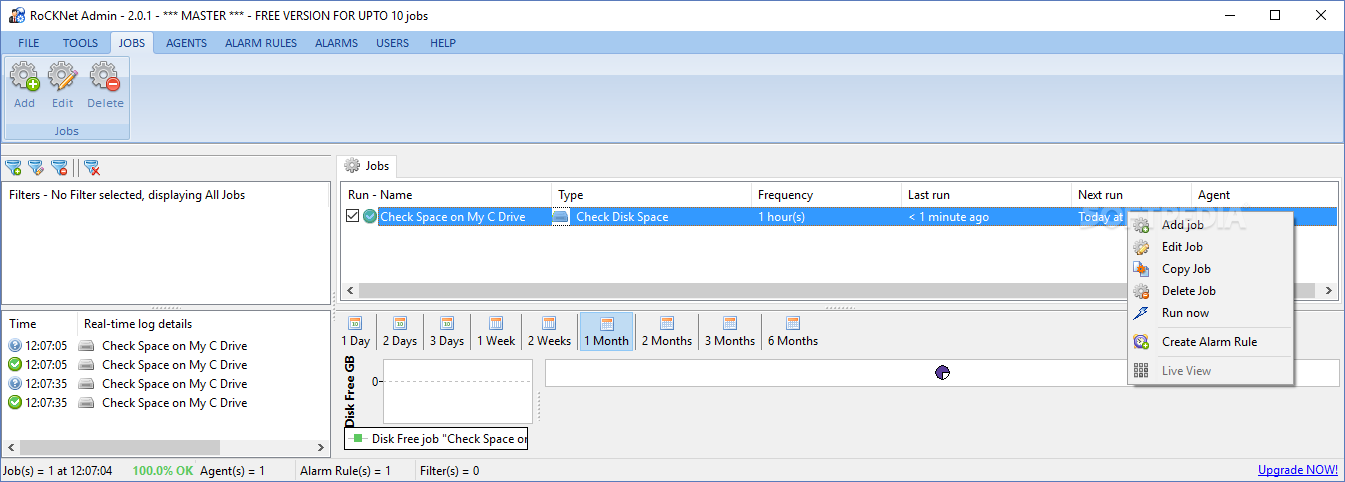
Task: Open the HELP ribbon tab
Action: point(443,43)
